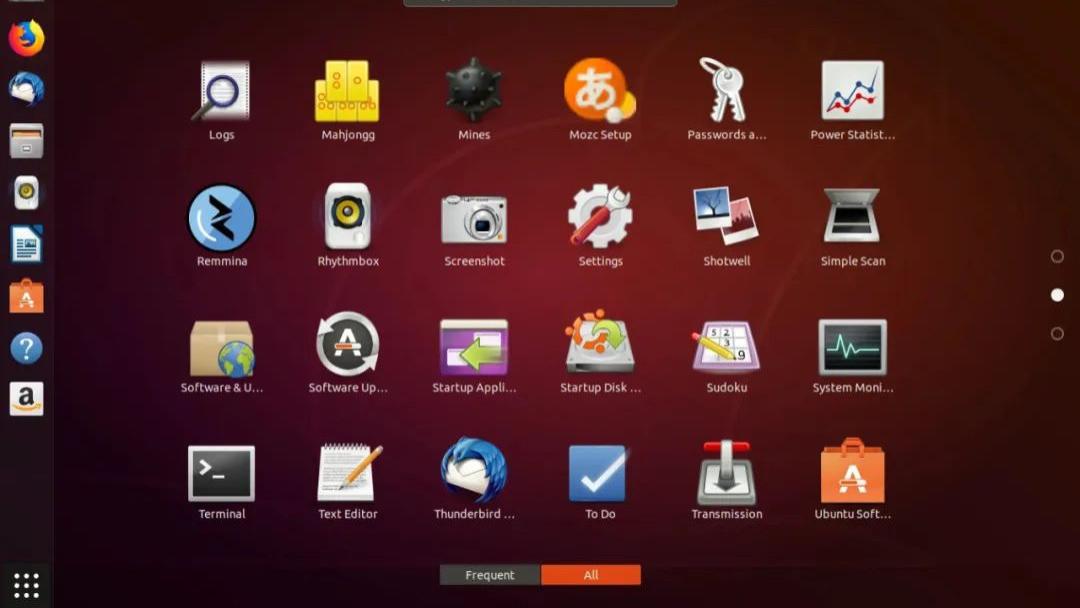Go to the first app page indicator
The height and width of the screenshot is (608, 1080).
[x=1057, y=256]
